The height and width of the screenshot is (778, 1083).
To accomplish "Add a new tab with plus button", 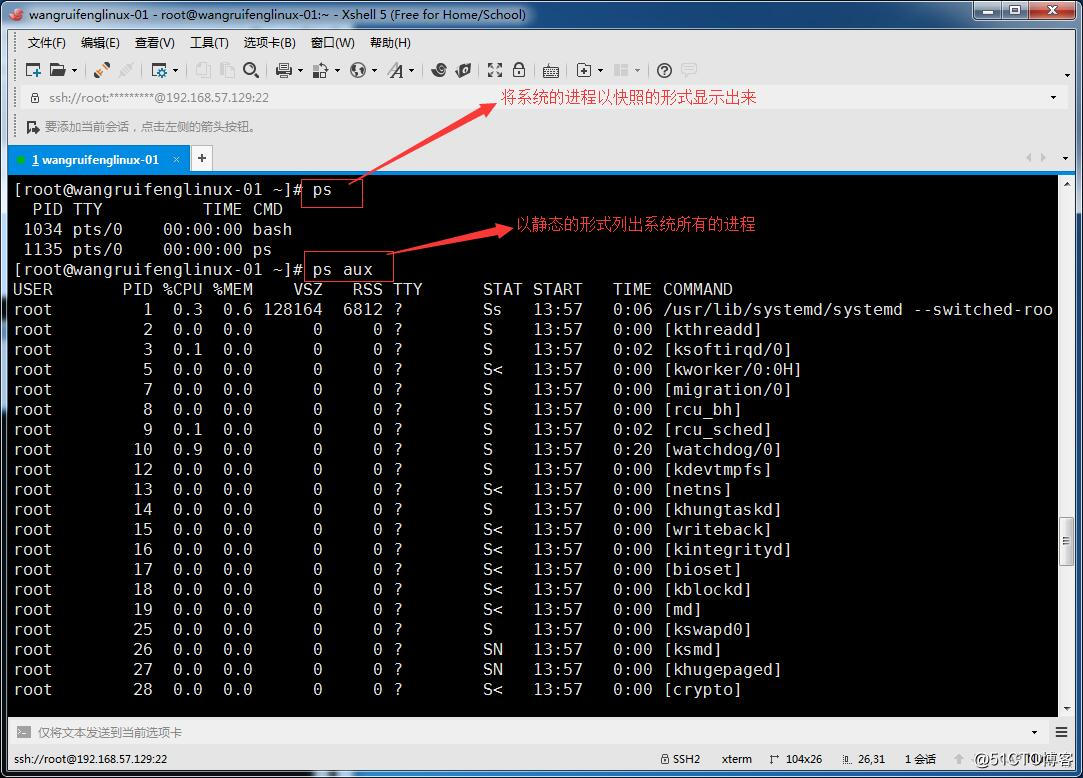I will point(202,158).
